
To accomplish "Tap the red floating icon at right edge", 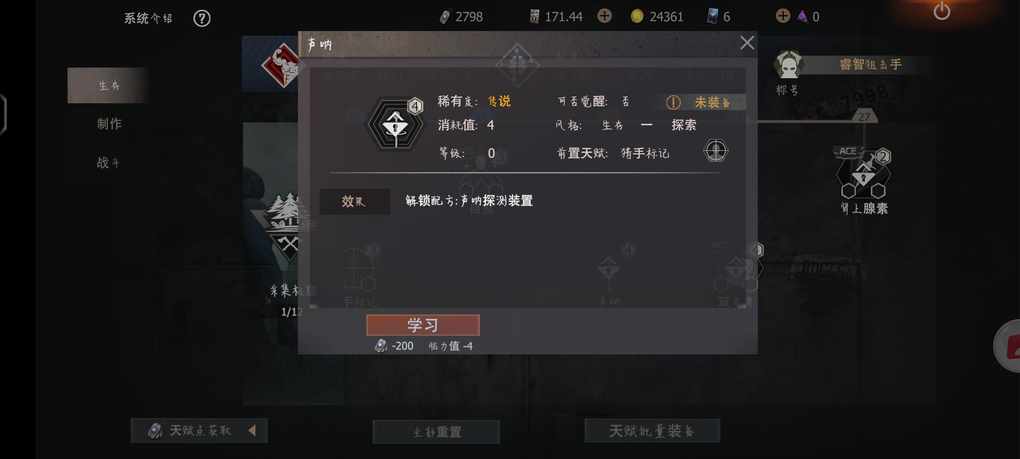I will [1008, 346].
